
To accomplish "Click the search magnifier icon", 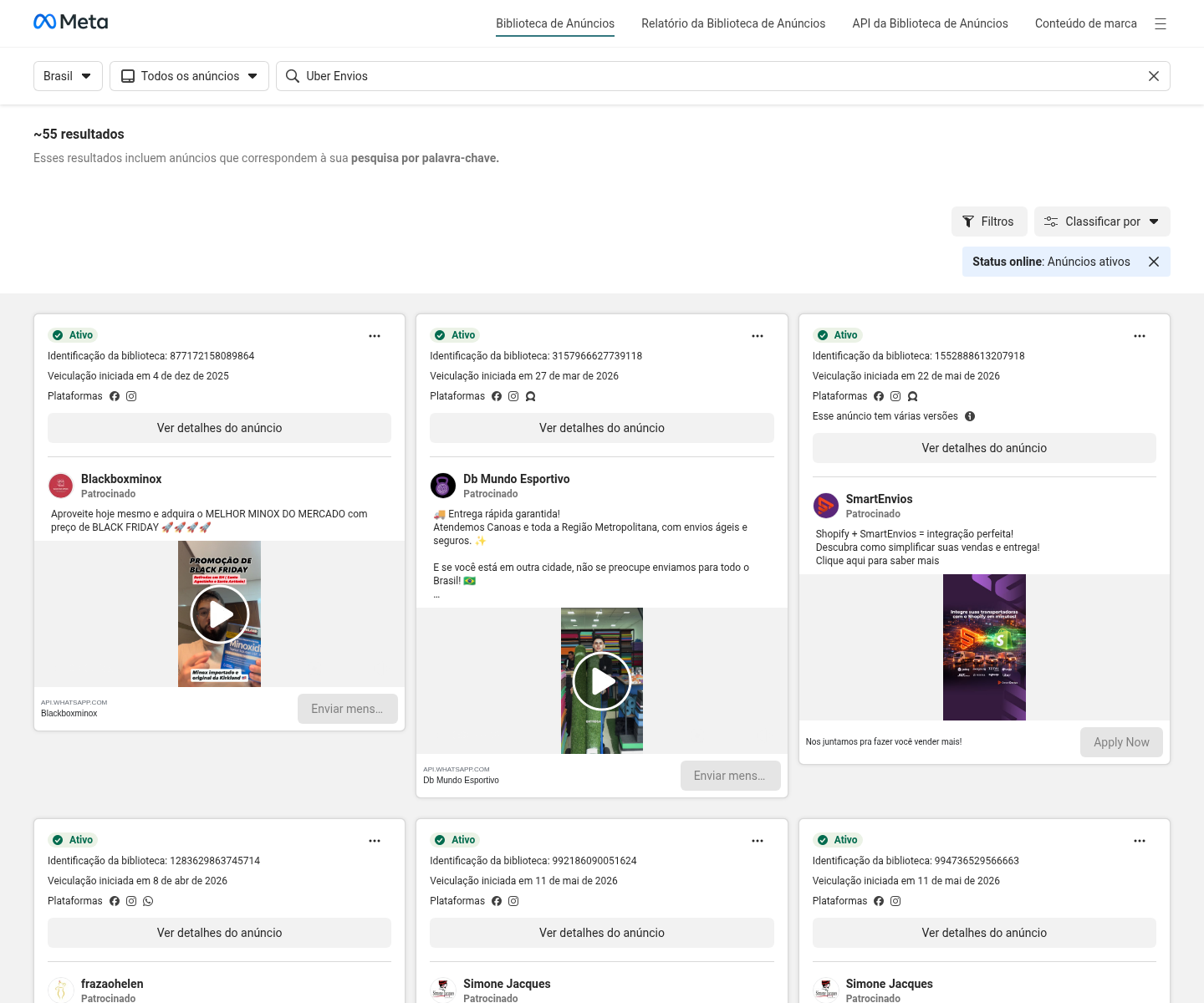I will 293,76.
